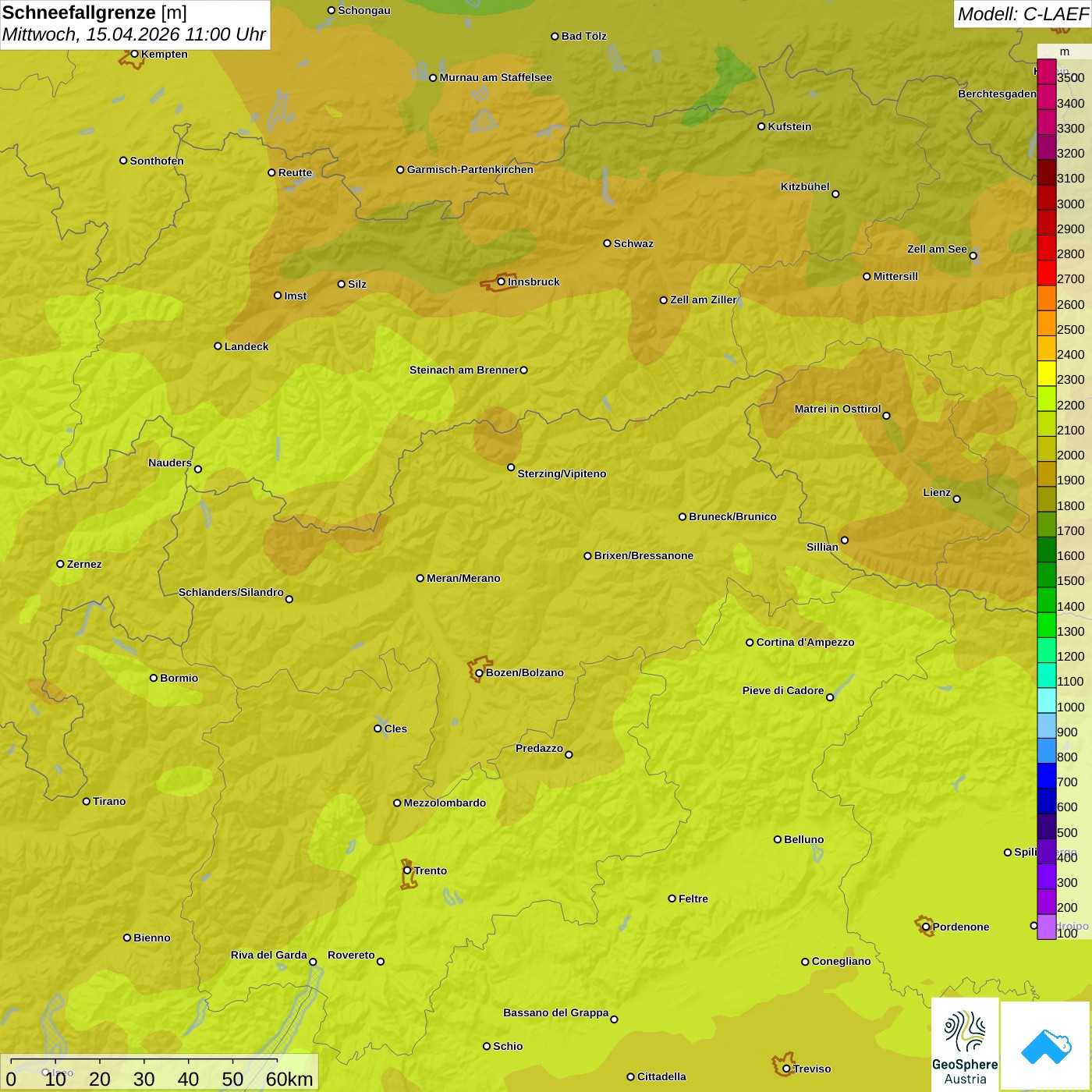Image resolution: width=1092 pixels, height=1092 pixels.
Task: Click the GeoSphere Austria logo
Action: [965, 1044]
